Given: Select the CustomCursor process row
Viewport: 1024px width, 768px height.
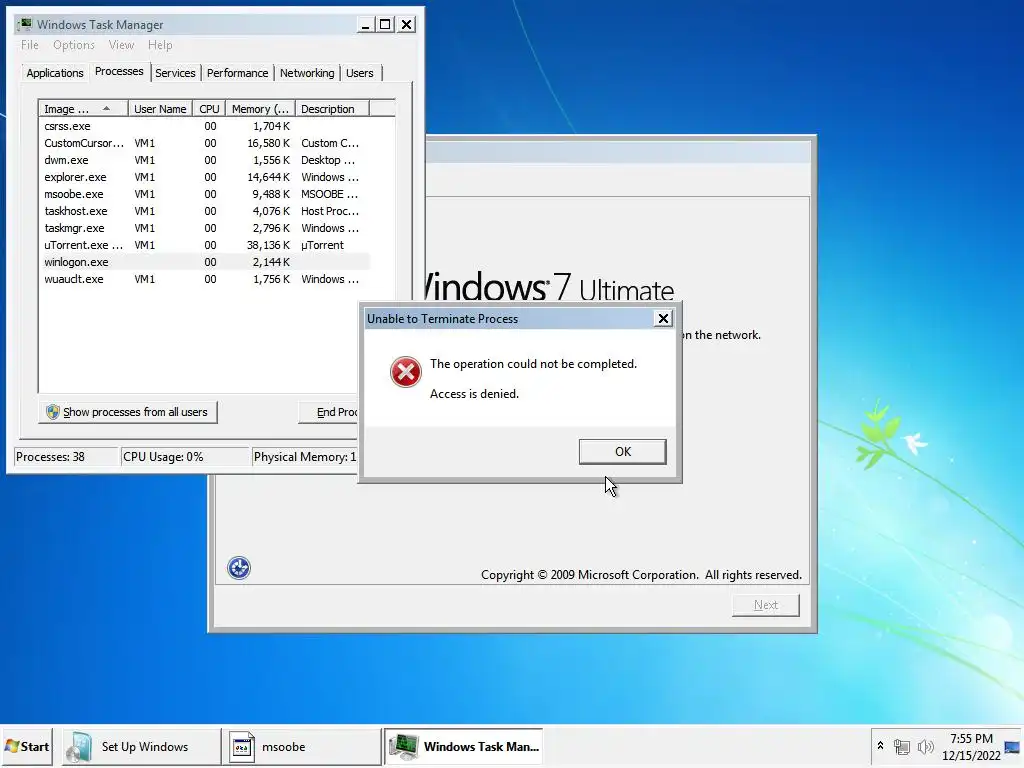Looking at the screenshot, I should click(204, 143).
